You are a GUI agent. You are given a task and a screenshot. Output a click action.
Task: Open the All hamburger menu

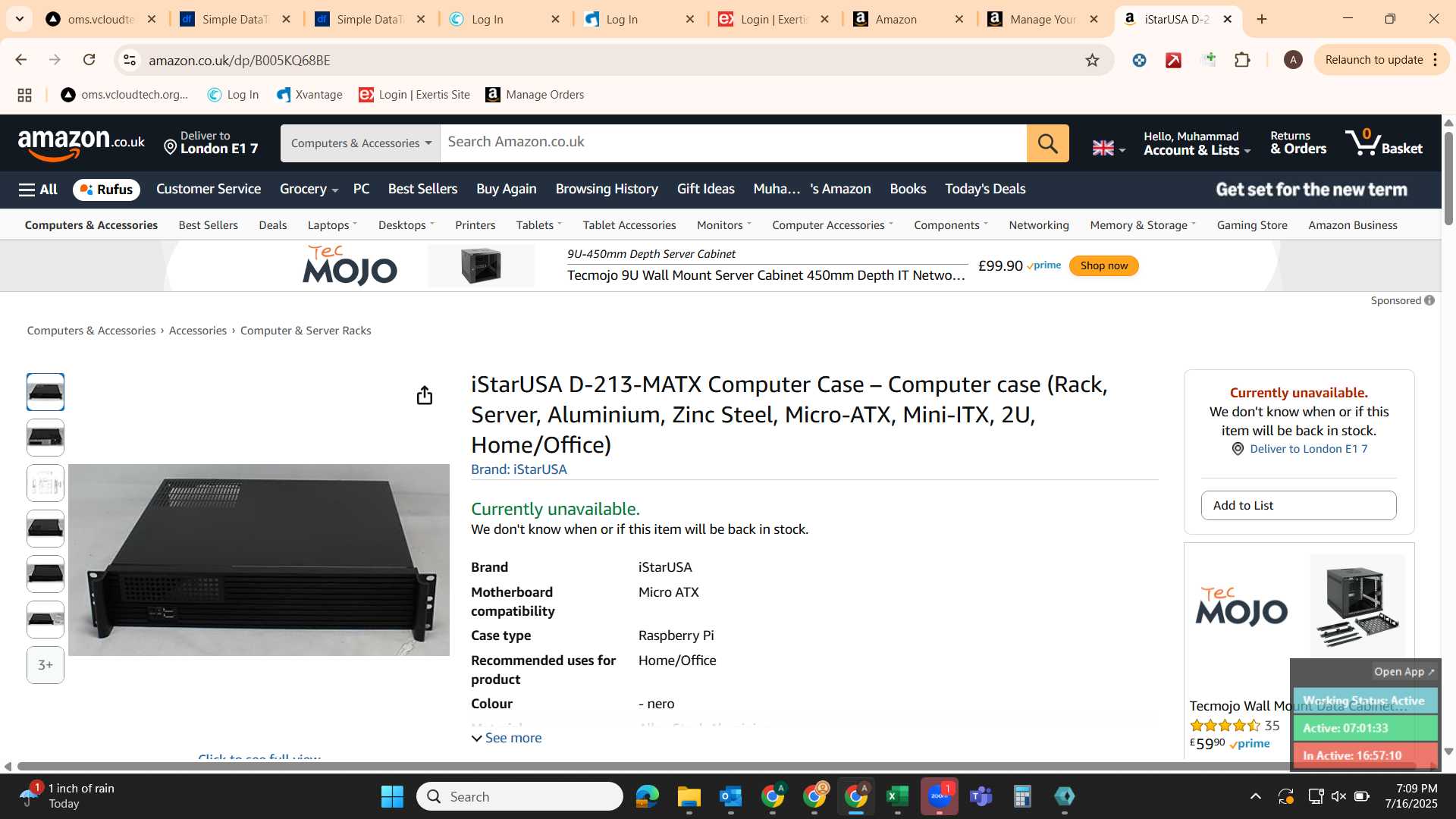tap(38, 190)
